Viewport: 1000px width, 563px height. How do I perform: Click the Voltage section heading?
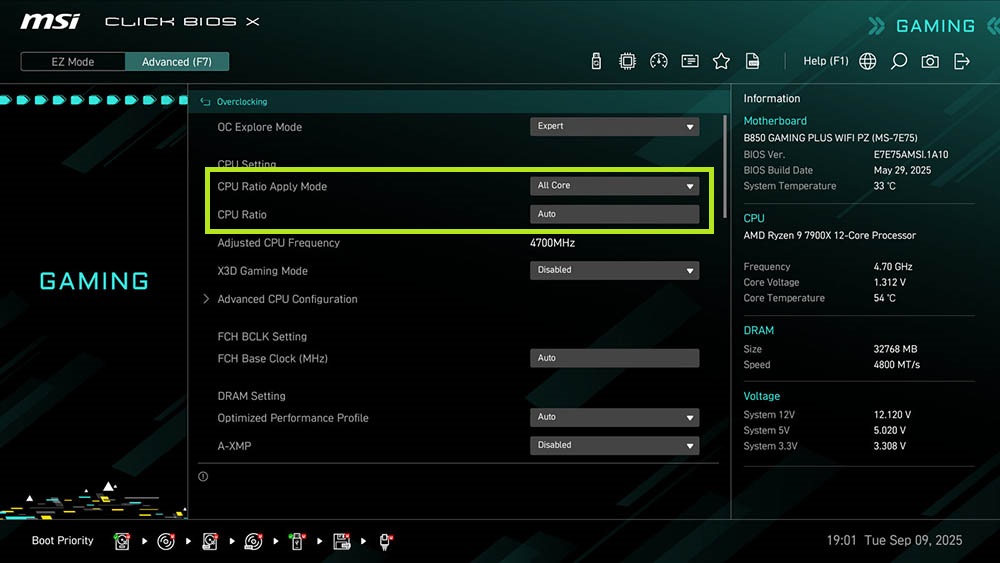[761, 397]
